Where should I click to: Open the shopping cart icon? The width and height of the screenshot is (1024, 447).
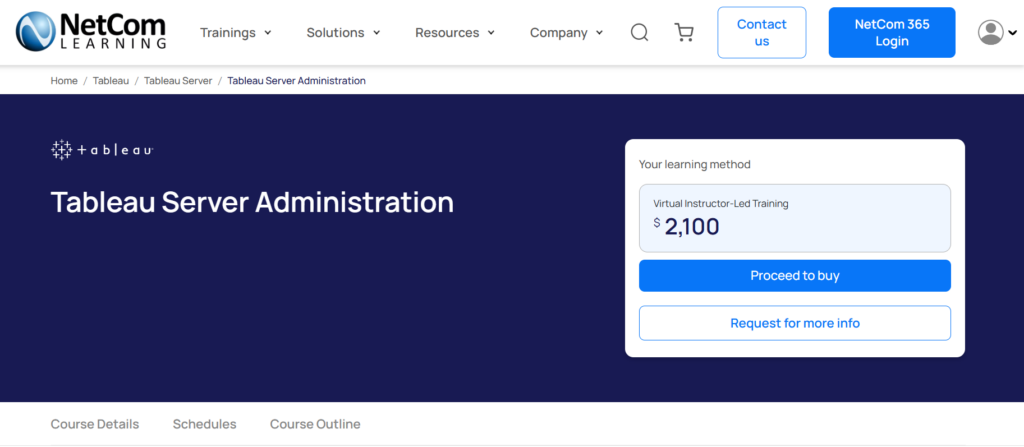[684, 32]
